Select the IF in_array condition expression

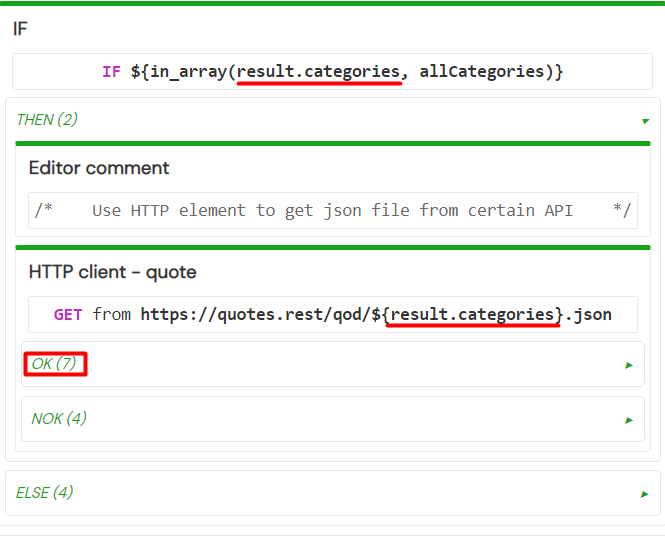pyautogui.click(x=332, y=72)
